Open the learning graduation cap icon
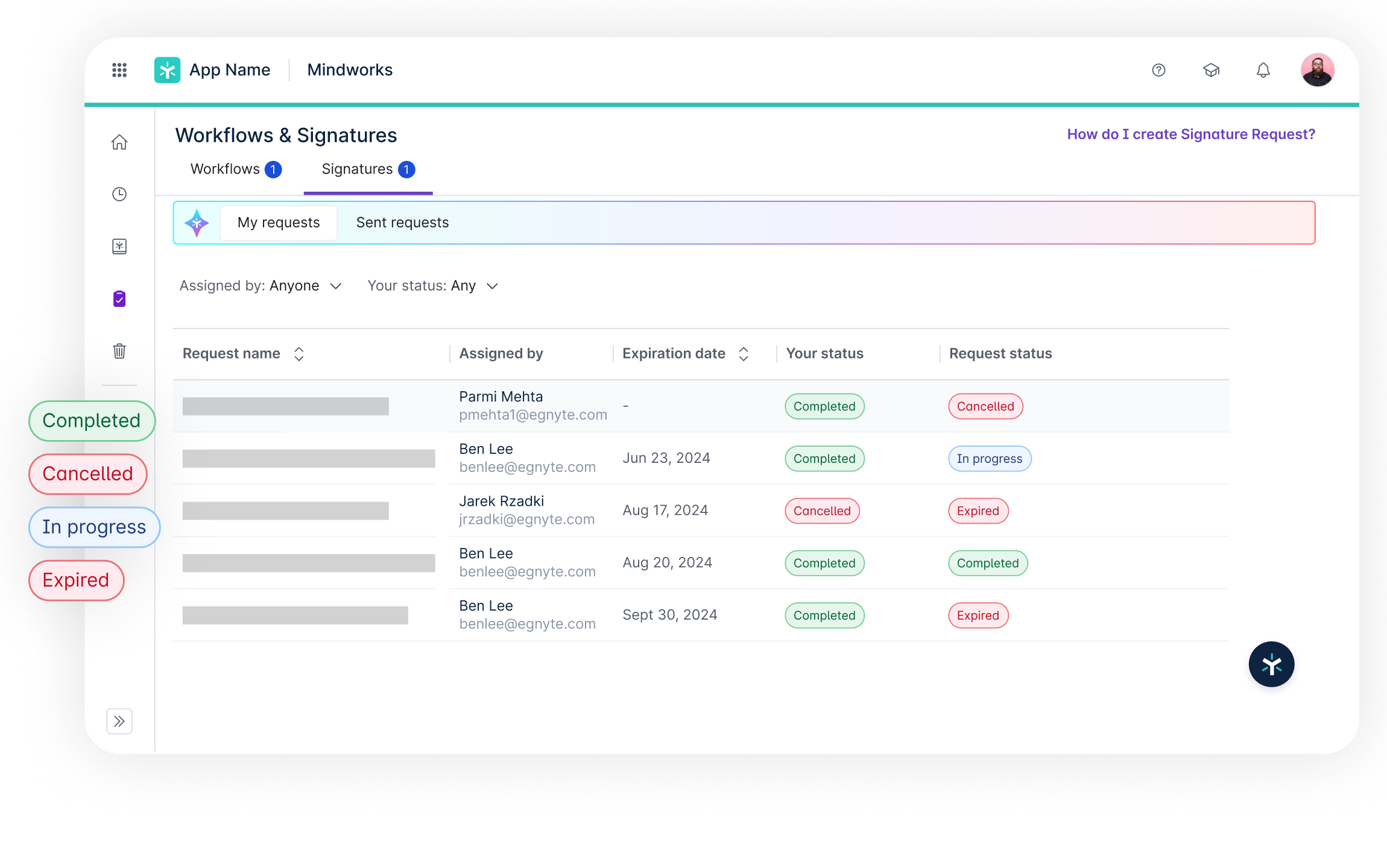1387x868 pixels. [x=1211, y=70]
